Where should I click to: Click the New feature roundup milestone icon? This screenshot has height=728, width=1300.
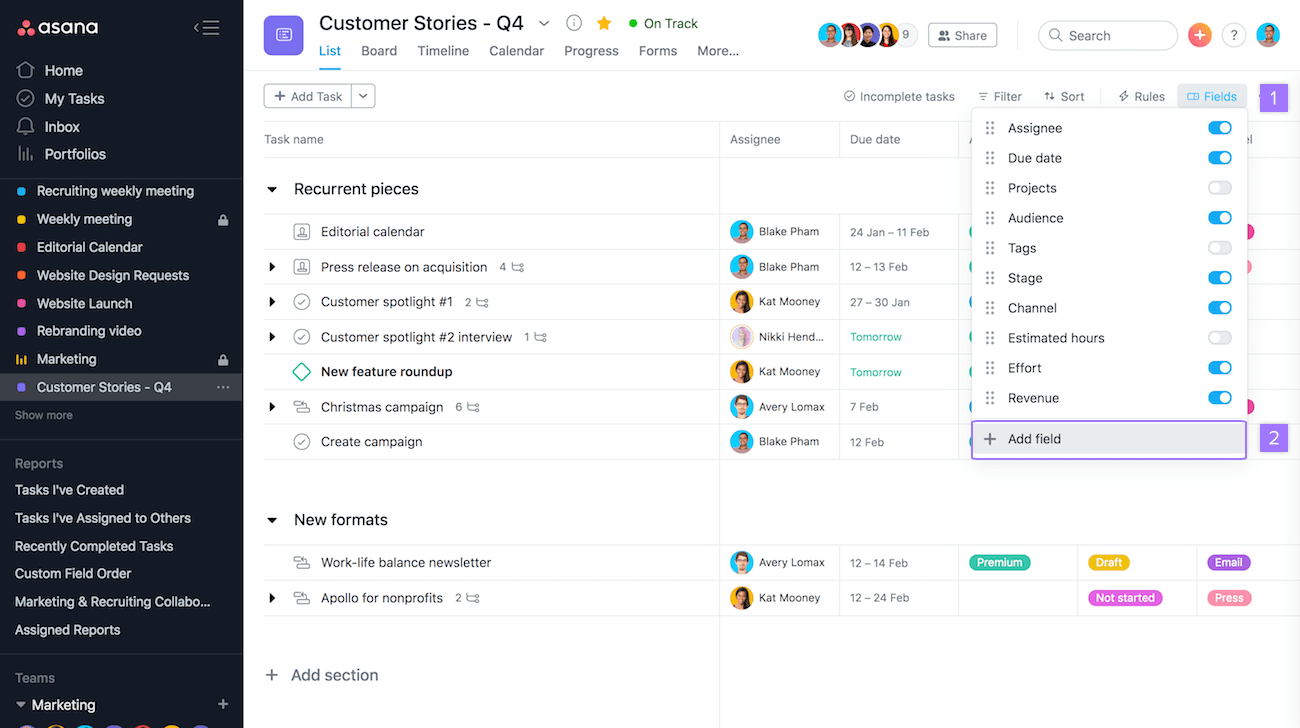(x=302, y=372)
